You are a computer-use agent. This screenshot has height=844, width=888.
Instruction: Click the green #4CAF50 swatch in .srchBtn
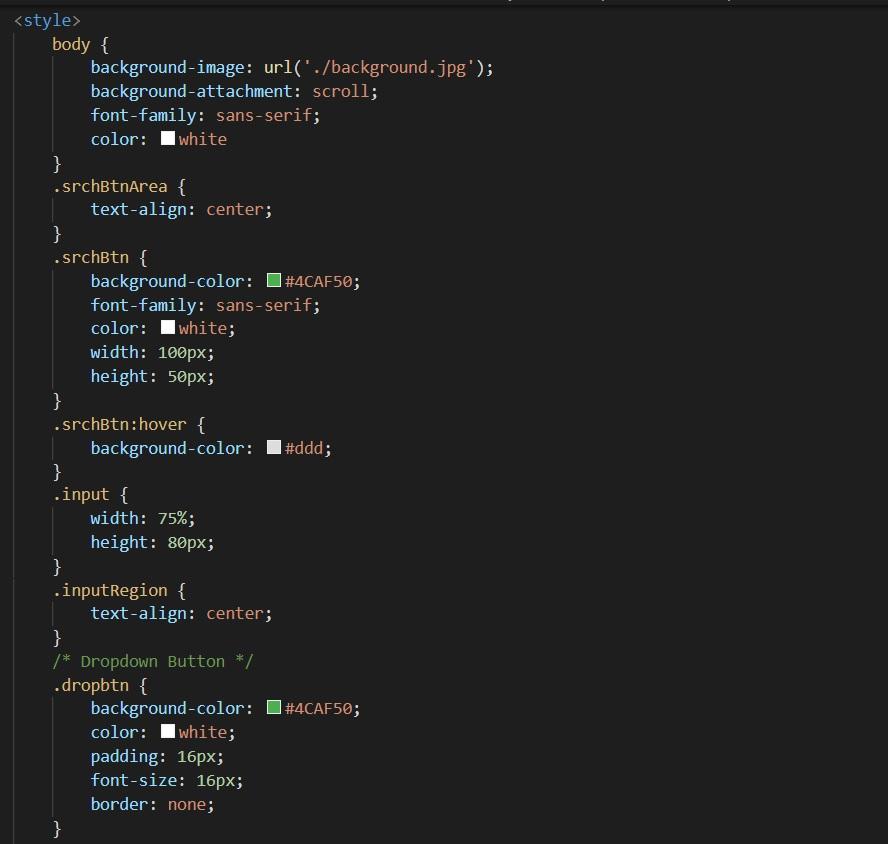pyautogui.click(x=273, y=281)
